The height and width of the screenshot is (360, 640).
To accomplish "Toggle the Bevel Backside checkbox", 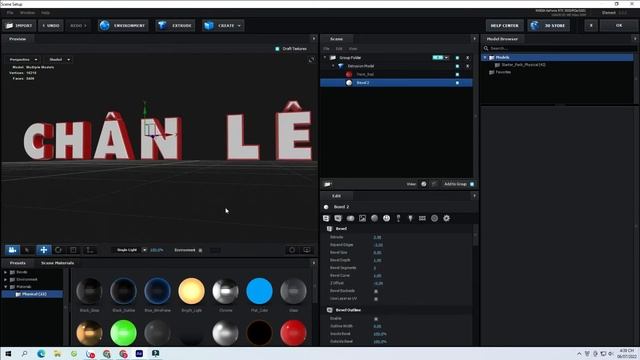I will (x=376, y=291).
